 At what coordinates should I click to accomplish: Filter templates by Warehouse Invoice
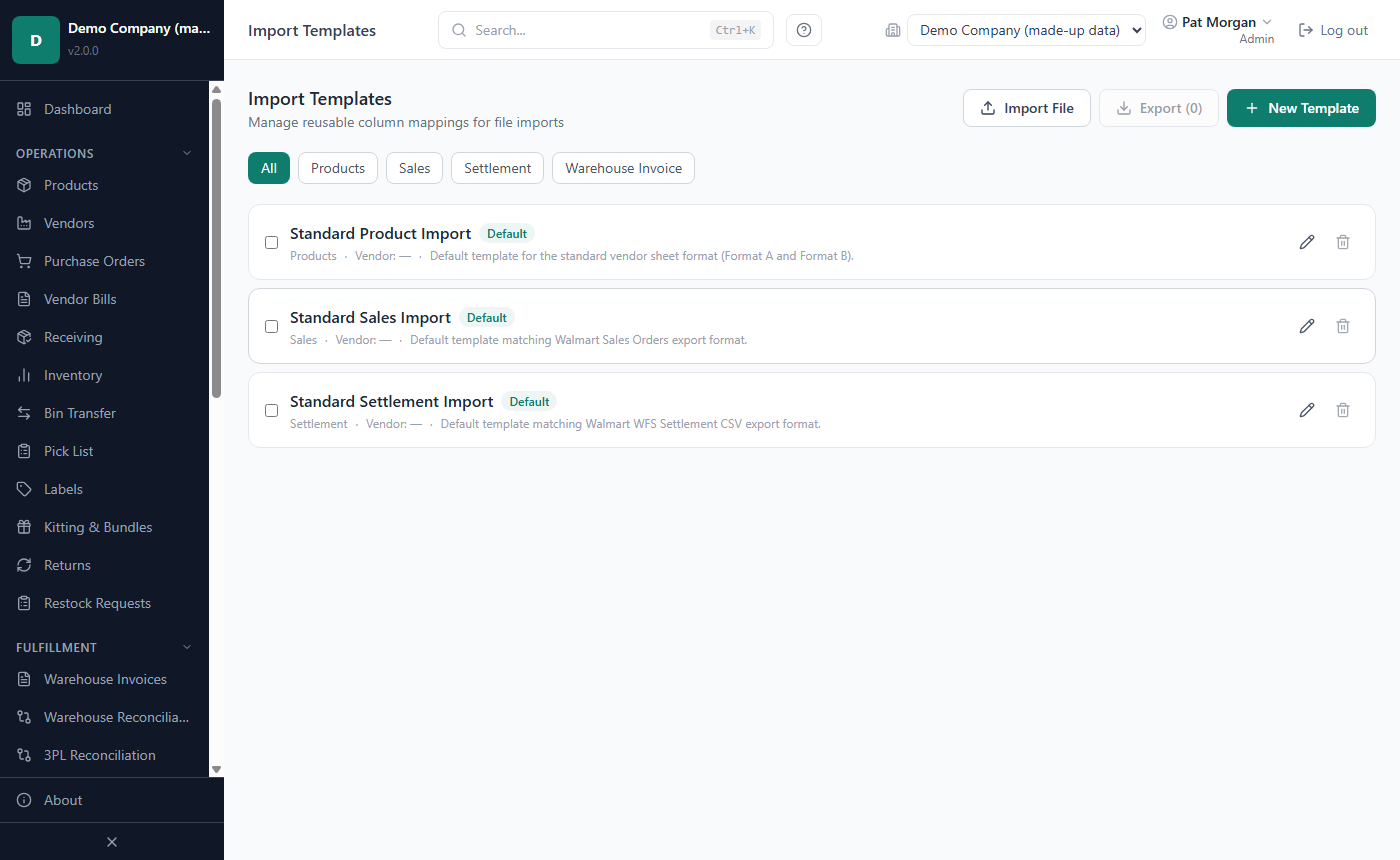tap(623, 168)
